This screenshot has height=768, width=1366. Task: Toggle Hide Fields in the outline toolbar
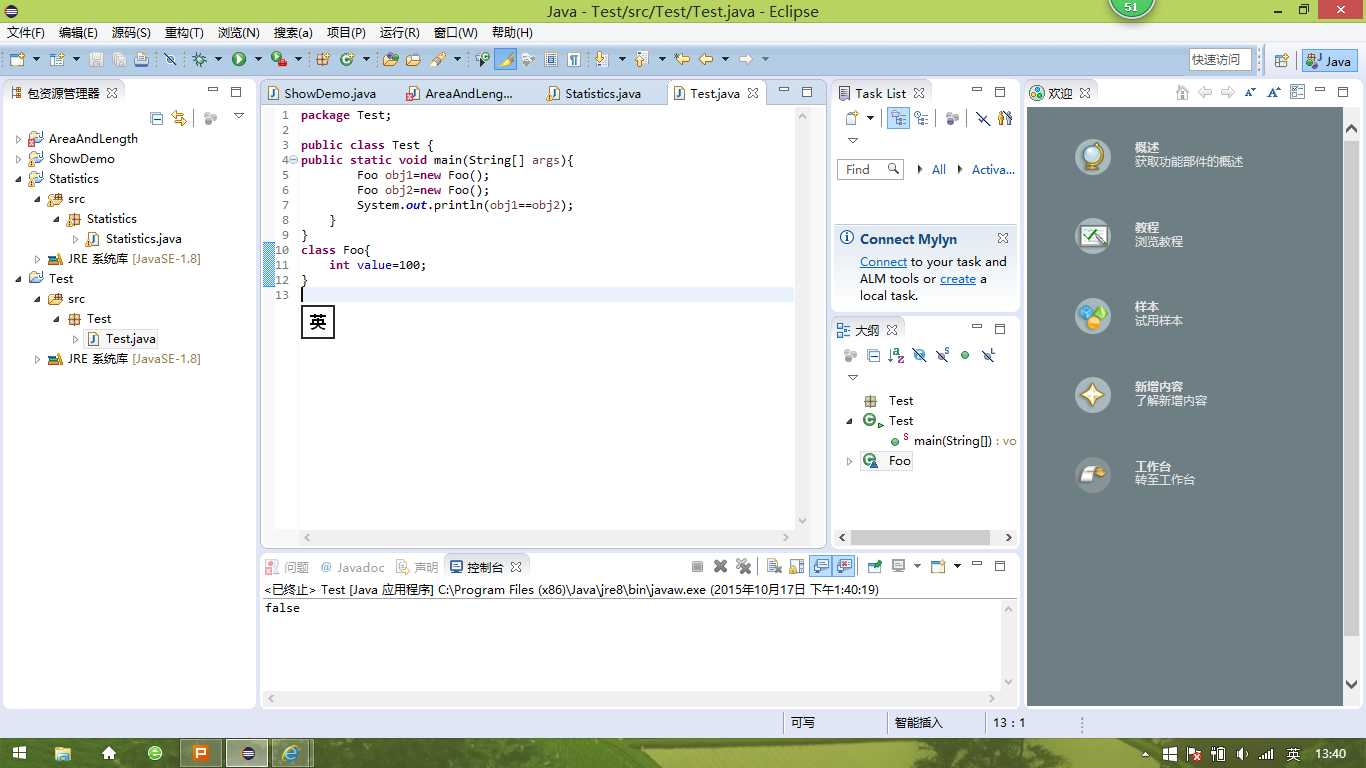pos(919,355)
